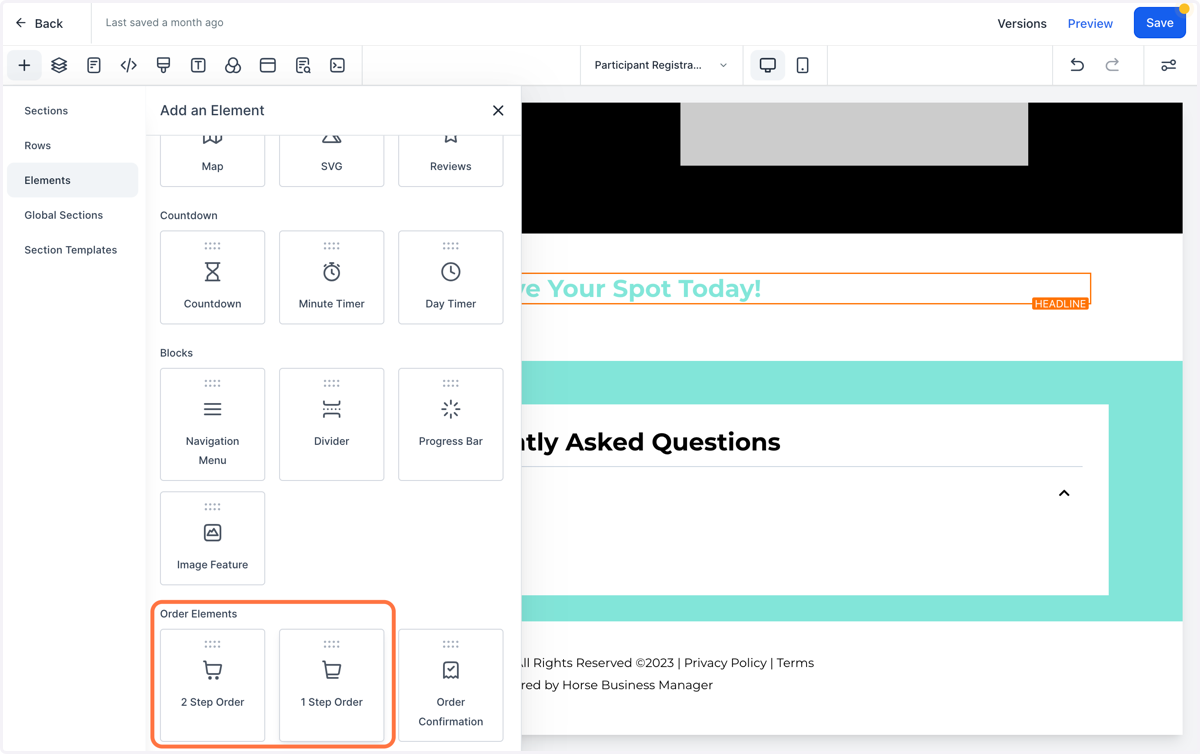
Task: Add the SVG element
Action: 332,160
